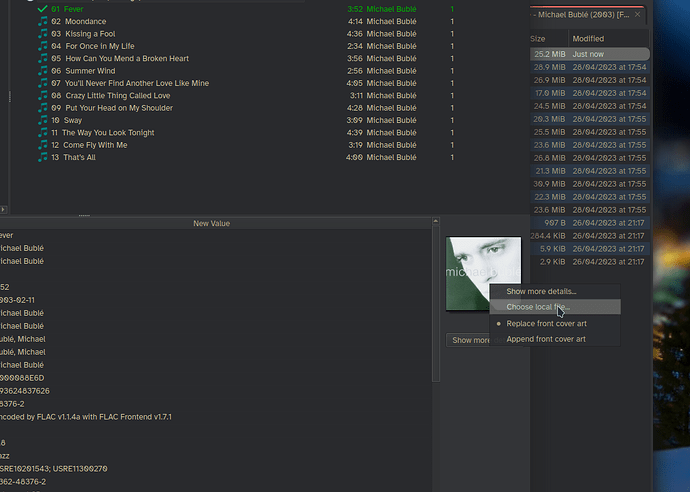690x492 pixels.
Task: Click the music note icon for Moondance
Action: tap(42, 21)
